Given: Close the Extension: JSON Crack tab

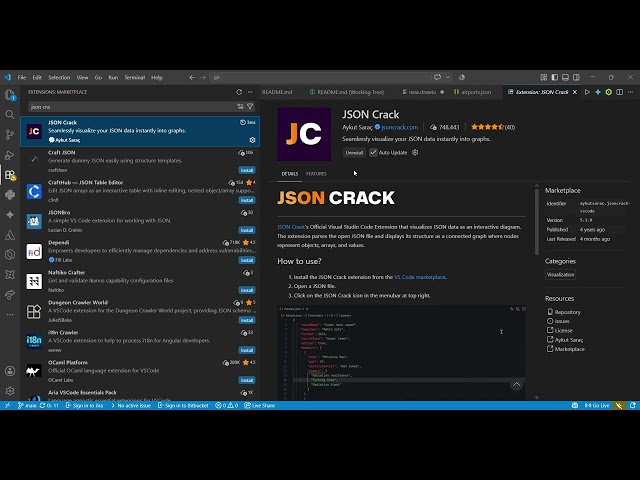Looking at the screenshot, I should [575, 92].
